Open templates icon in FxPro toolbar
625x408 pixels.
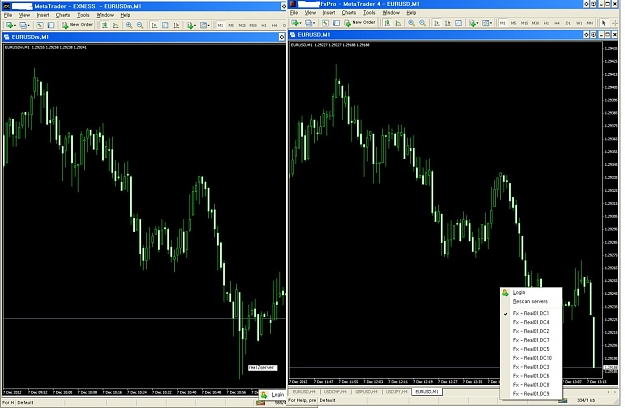click(485, 23)
